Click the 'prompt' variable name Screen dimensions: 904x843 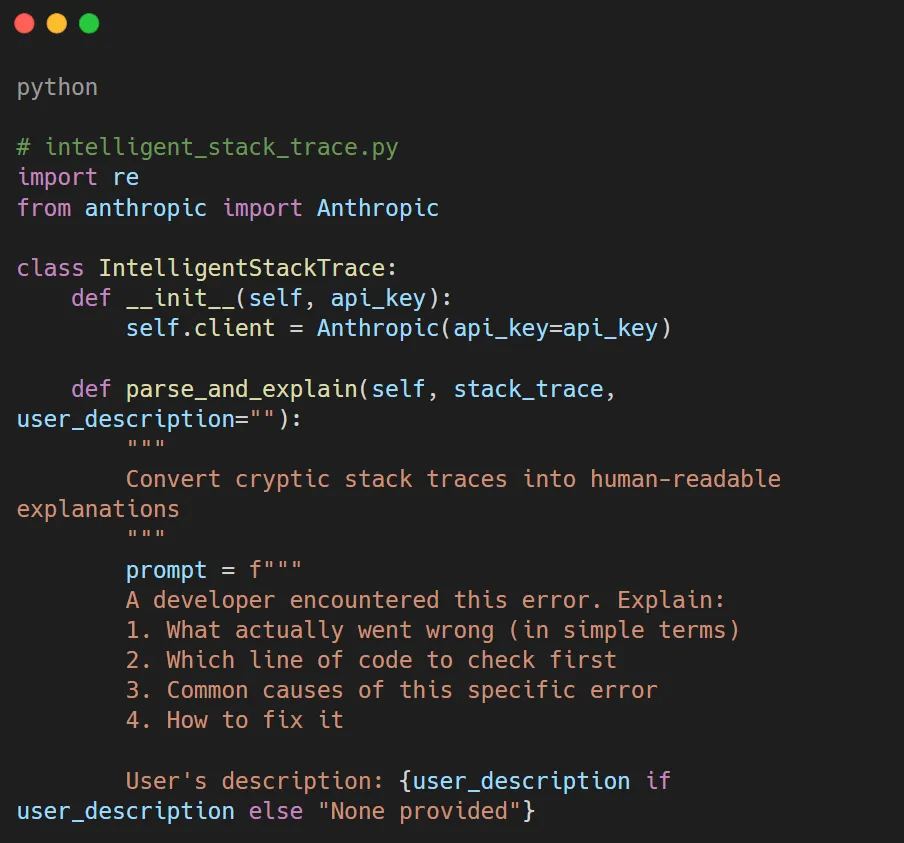coord(166,570)
